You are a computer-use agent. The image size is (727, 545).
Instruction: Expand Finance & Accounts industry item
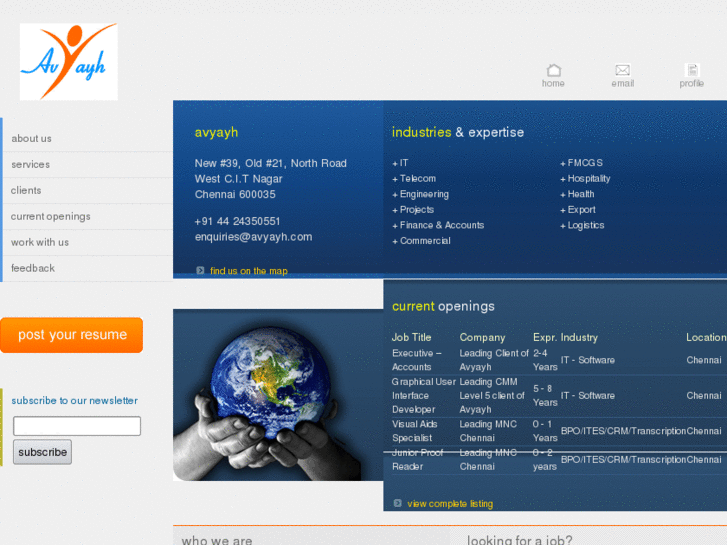(438, 225)
